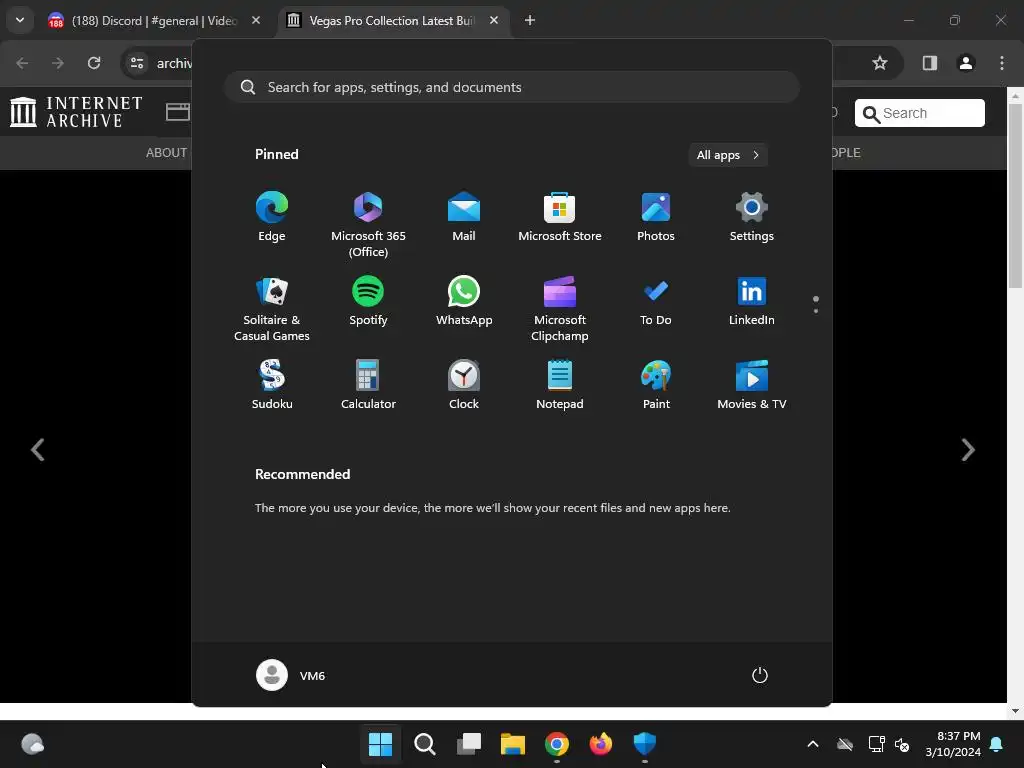Open clock showing 8:37 PM
The image size is (1024, 768).
pos(953,744)
